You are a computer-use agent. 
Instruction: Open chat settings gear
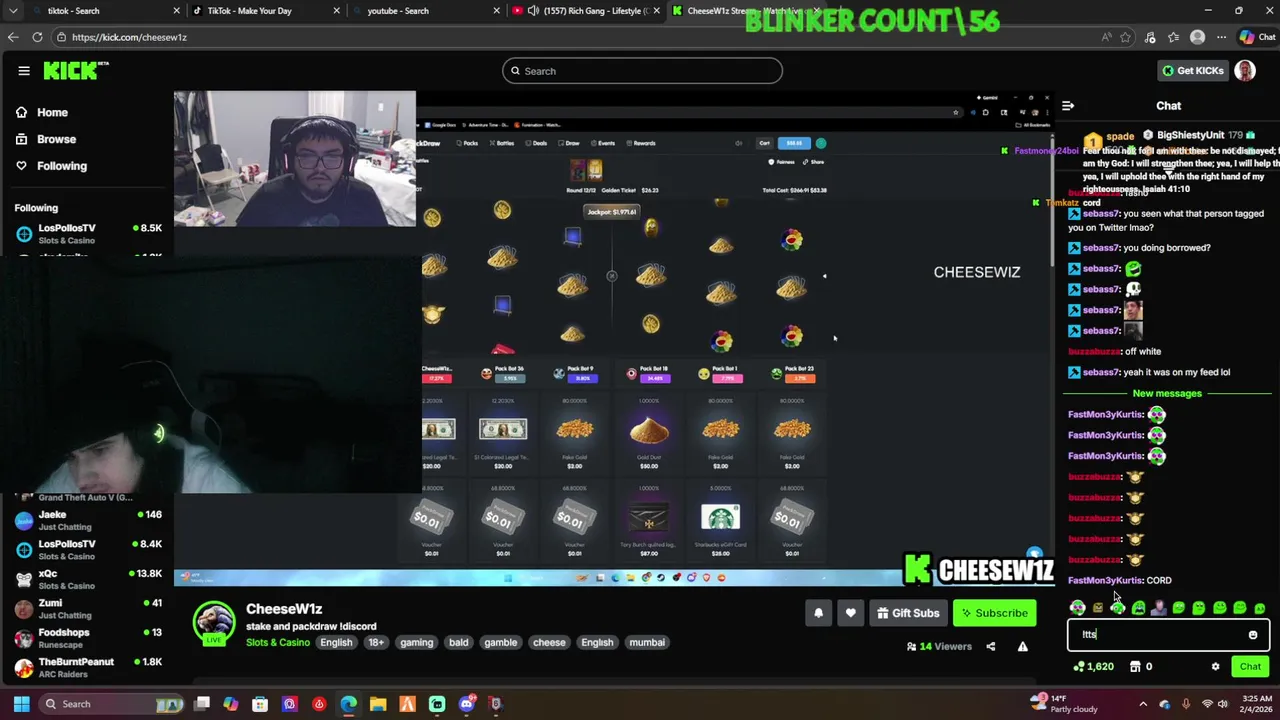(x=1215, y=667)
